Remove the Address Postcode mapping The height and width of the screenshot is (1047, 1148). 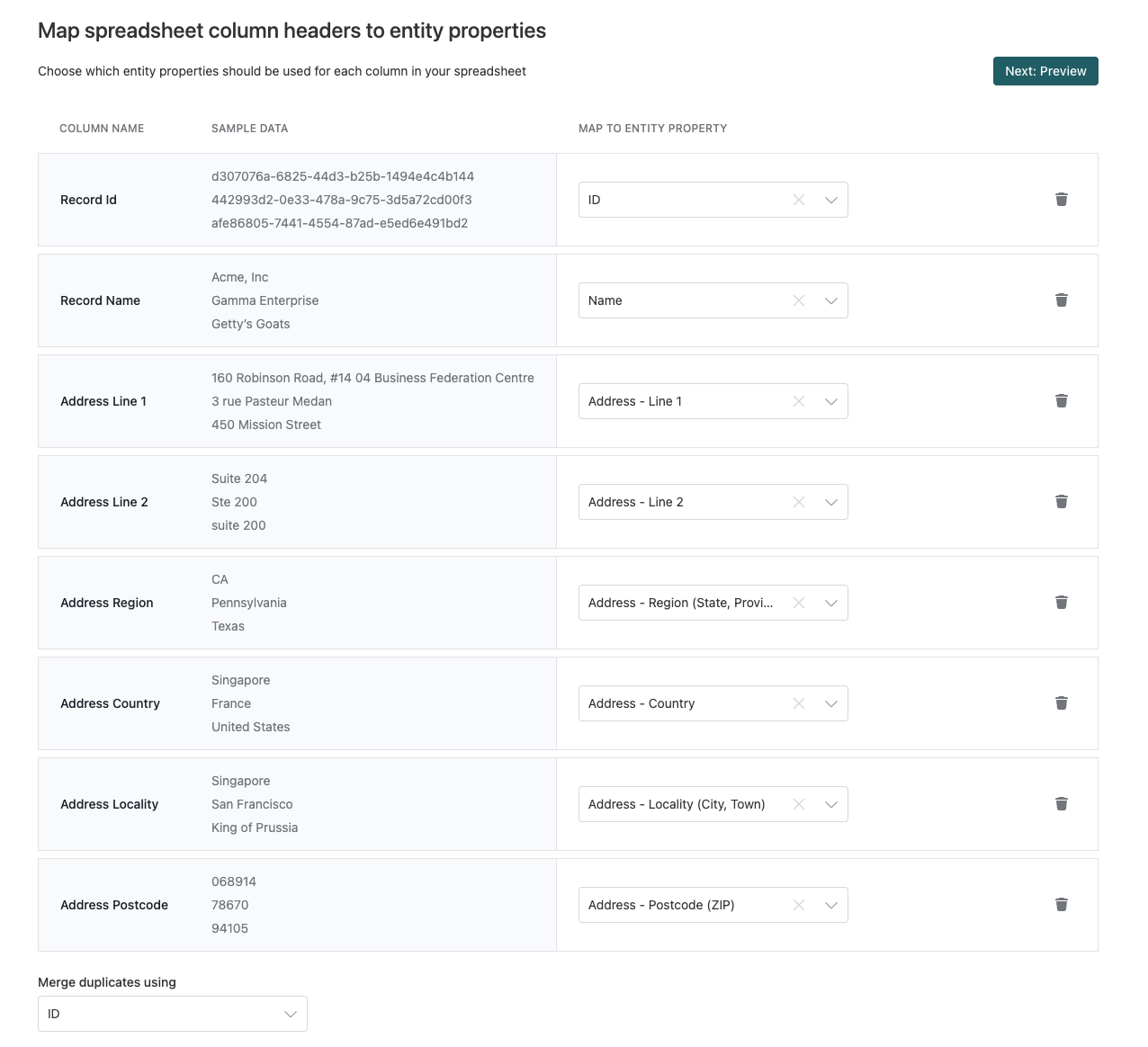(1062, 905)
